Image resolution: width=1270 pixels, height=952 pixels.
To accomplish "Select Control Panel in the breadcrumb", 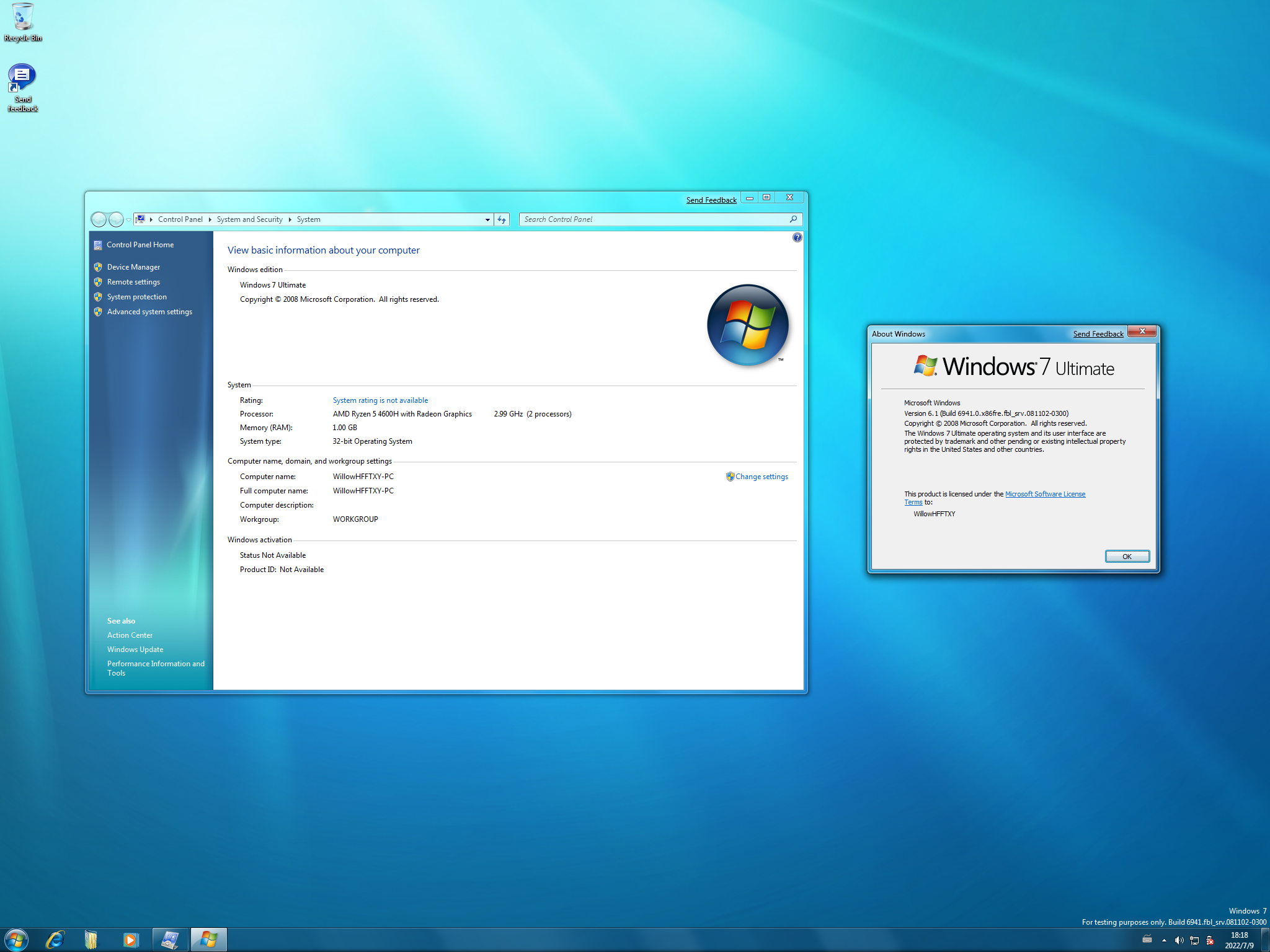I will coord(180,219).
